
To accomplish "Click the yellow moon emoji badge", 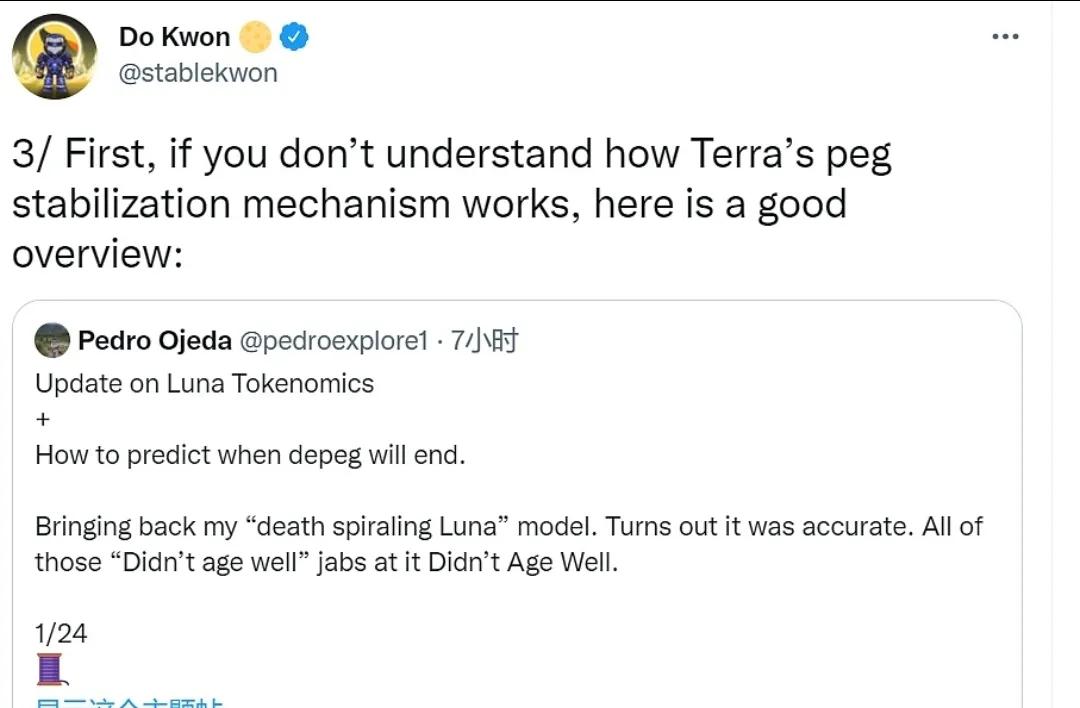I will (x=255, y=37).
